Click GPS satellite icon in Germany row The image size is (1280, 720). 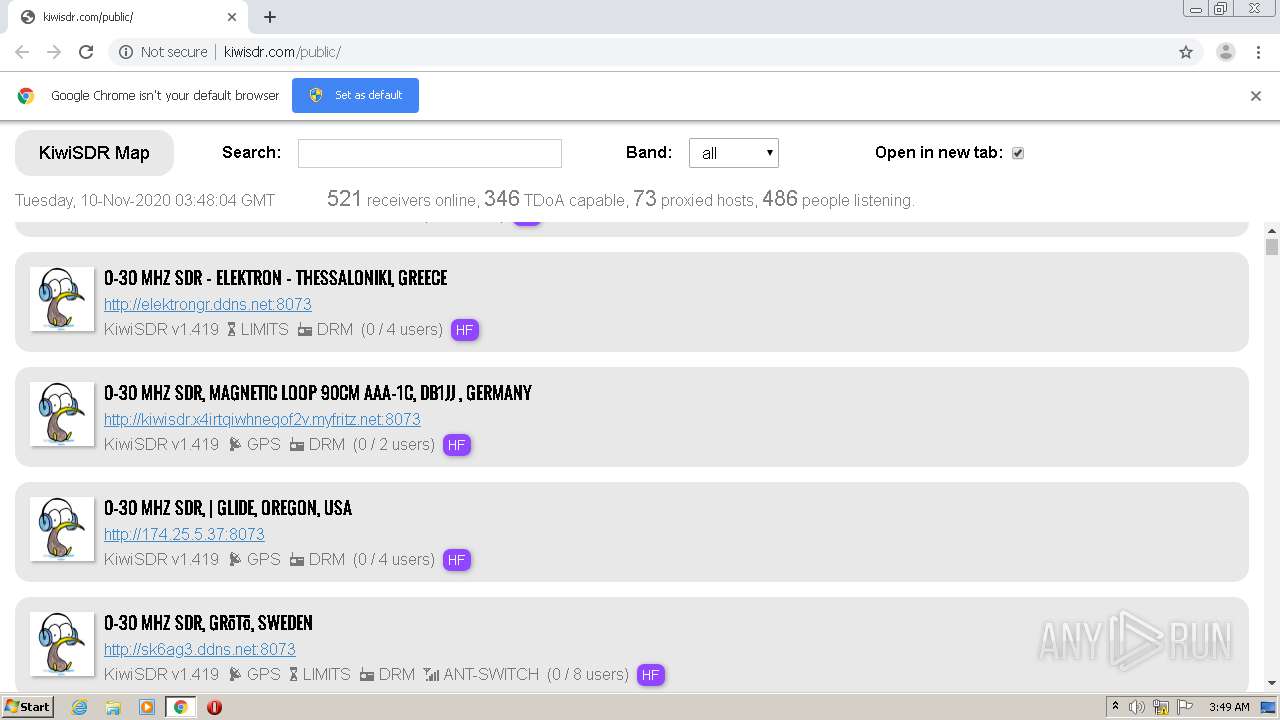click(235, 444)
